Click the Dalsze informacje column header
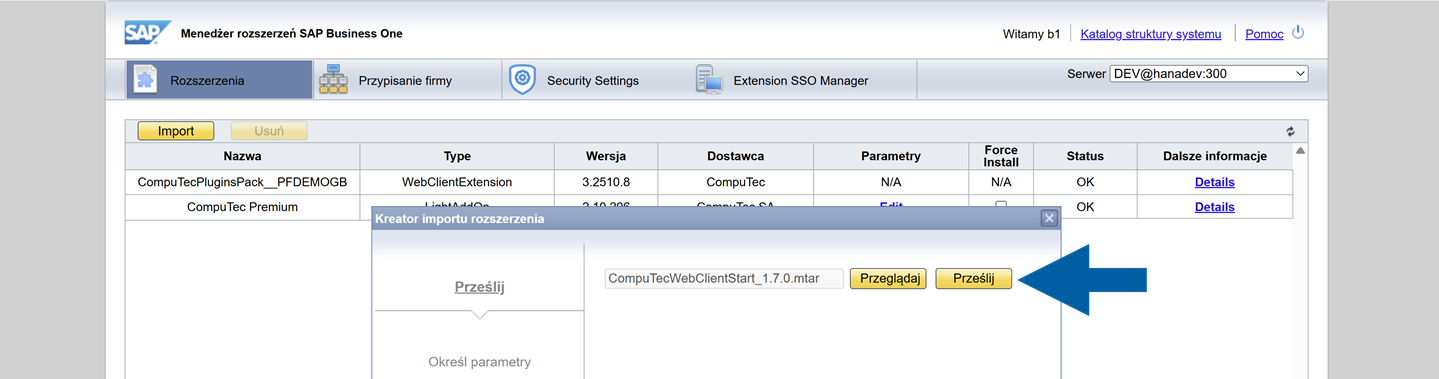 click(1214, 156)
